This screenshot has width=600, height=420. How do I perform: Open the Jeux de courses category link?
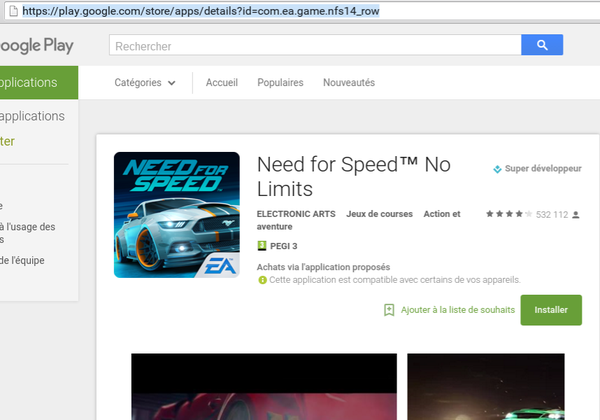click(x=380, y=214)
